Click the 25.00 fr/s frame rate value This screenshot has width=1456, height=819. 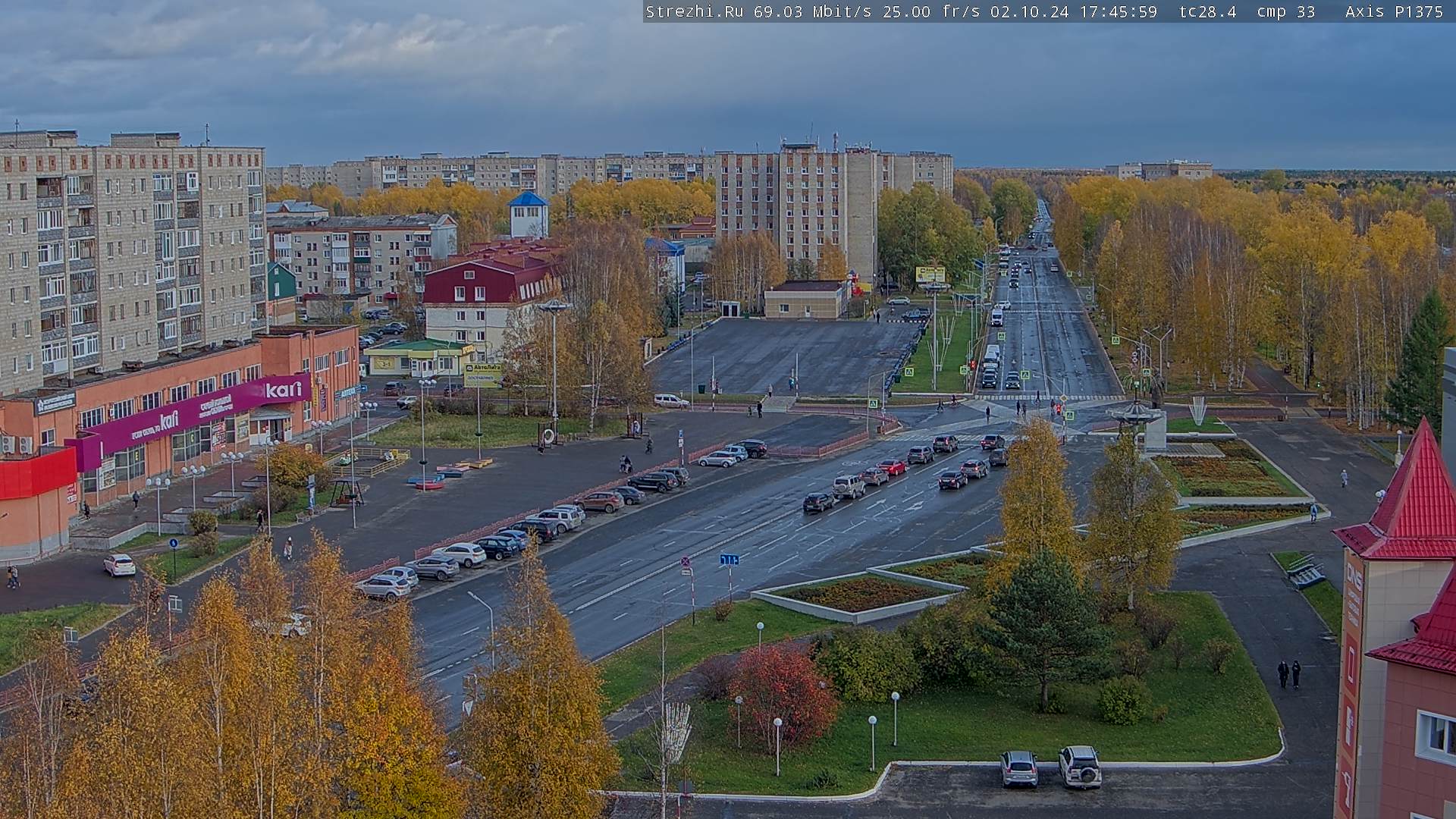[931, 11]
